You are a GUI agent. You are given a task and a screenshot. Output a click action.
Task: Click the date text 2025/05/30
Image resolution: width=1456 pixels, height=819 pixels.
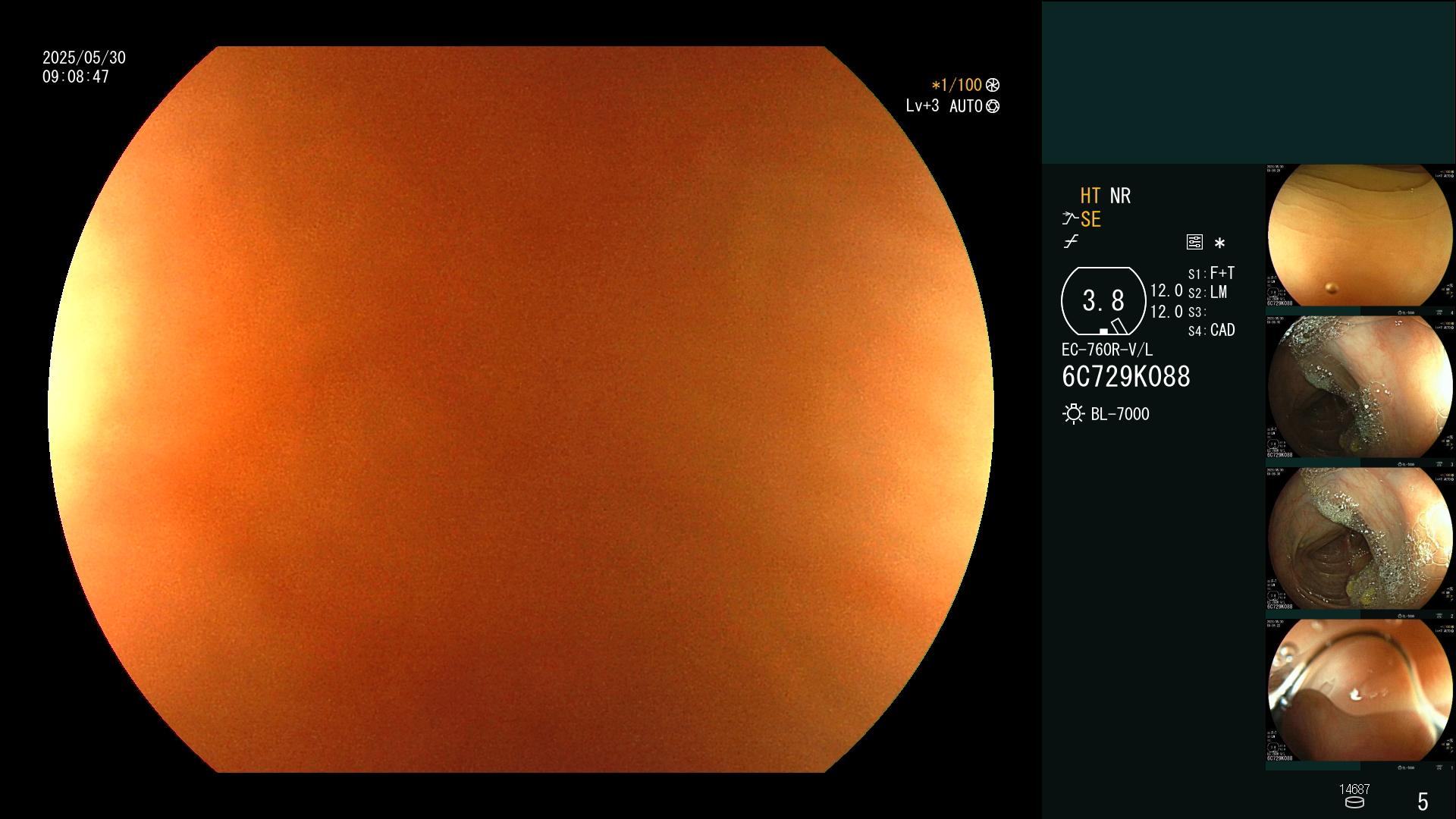coord(84,58)
